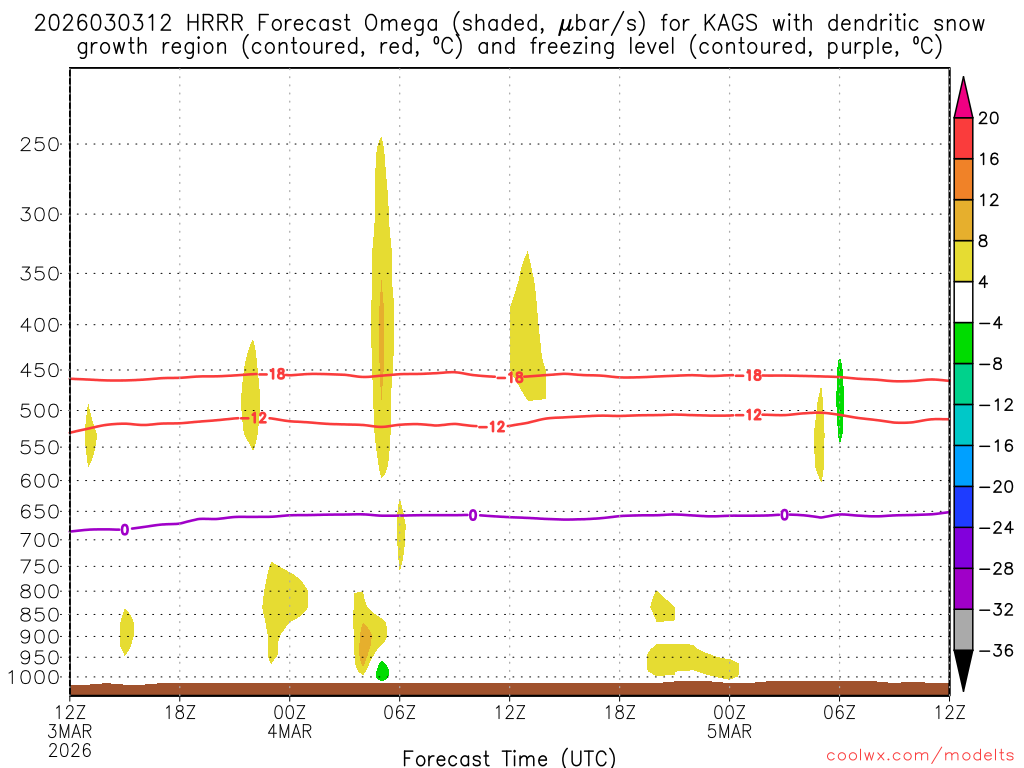Select the teal-green -12 to -8 colorbar swatch

click(x=963, y=384)
